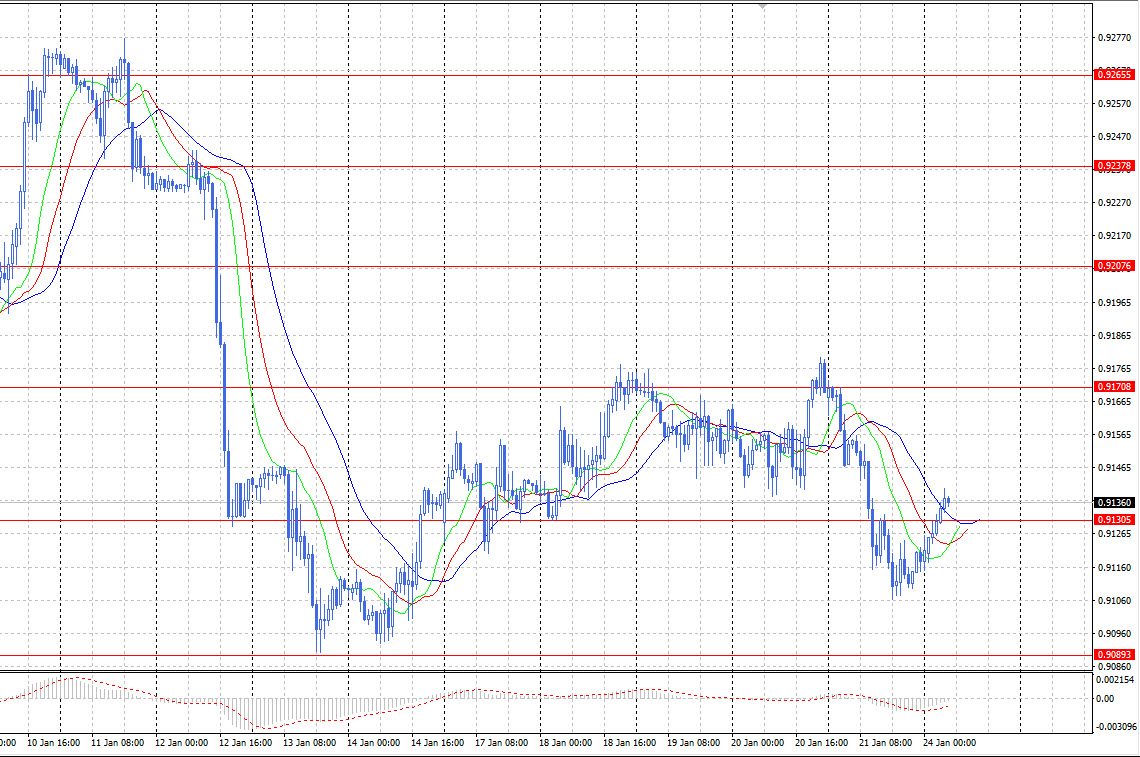Select the red 0.91708 level label
This screenshot has width=1140, height=757.
tap(1114, 387)
